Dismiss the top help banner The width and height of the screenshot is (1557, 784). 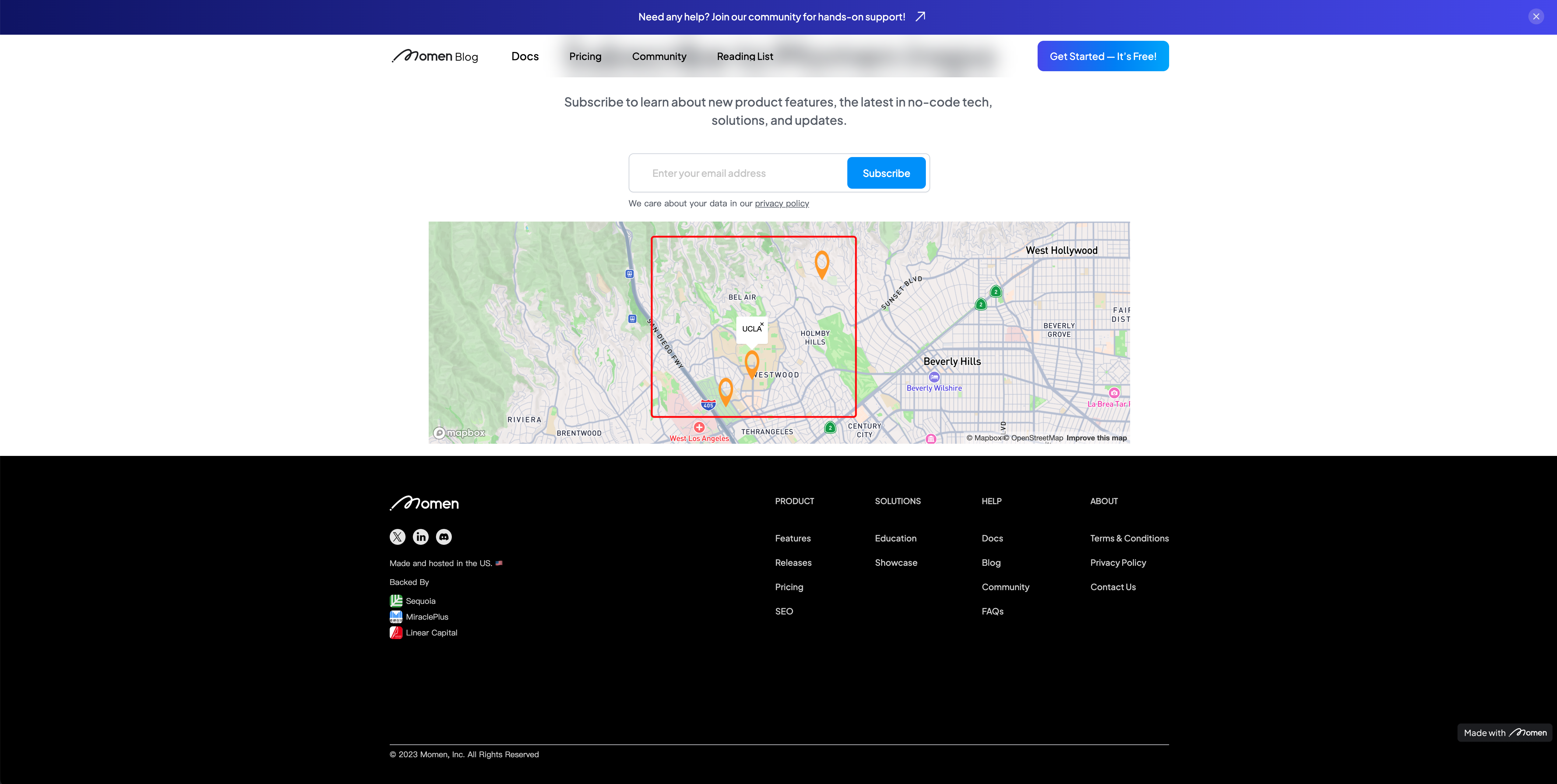(x=1536, y=17)
